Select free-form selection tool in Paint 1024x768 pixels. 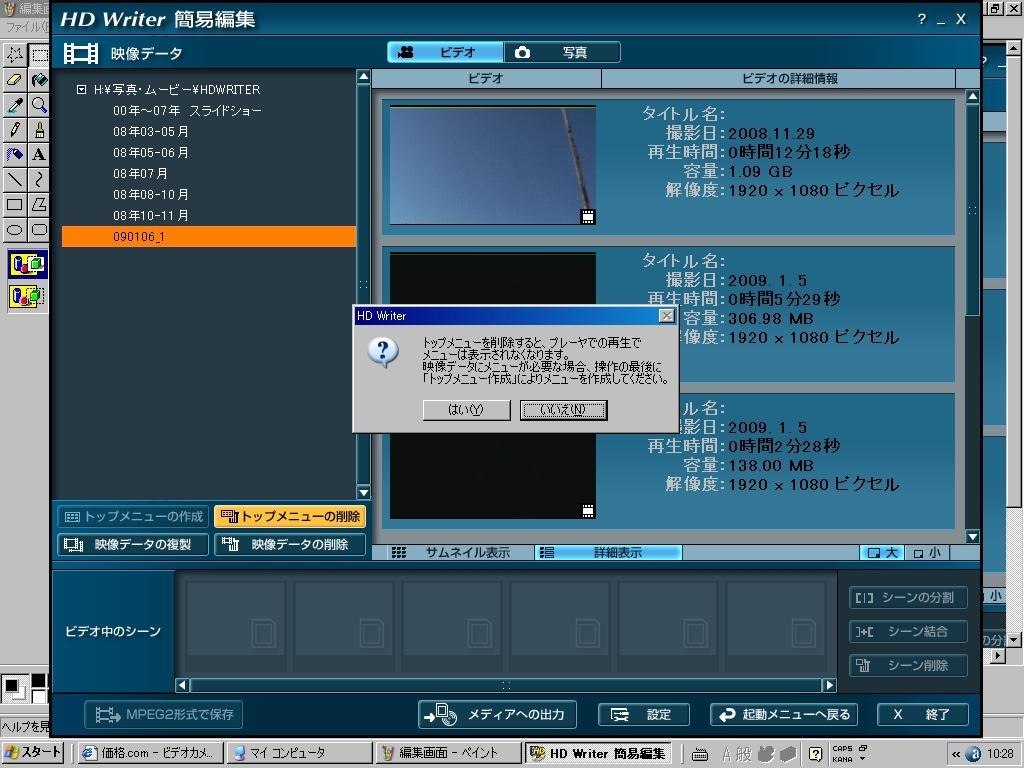pyautogui.click(x=14, y=55)
